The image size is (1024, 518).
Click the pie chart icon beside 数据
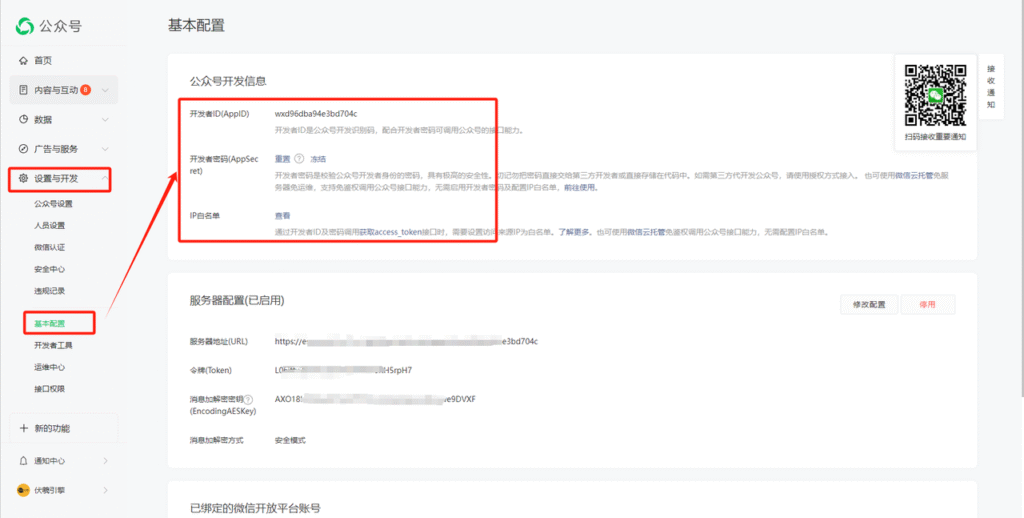24,120
